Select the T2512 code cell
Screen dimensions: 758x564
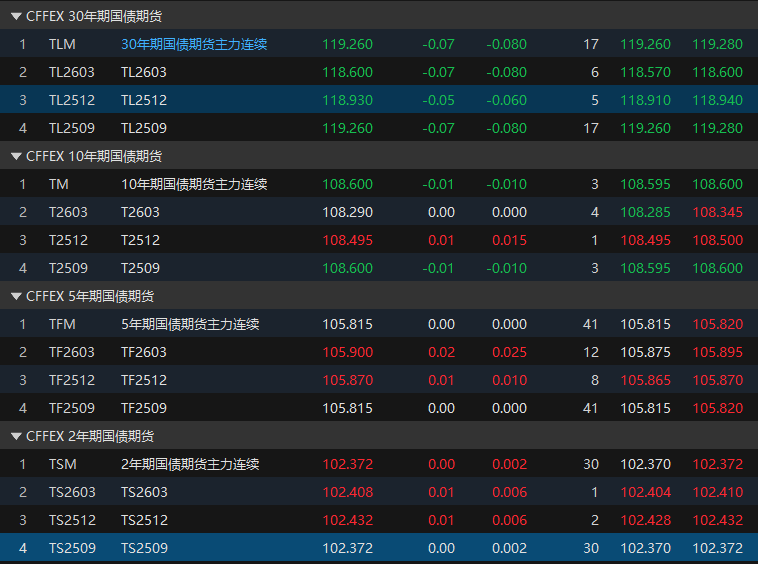[x=68, y=240]
